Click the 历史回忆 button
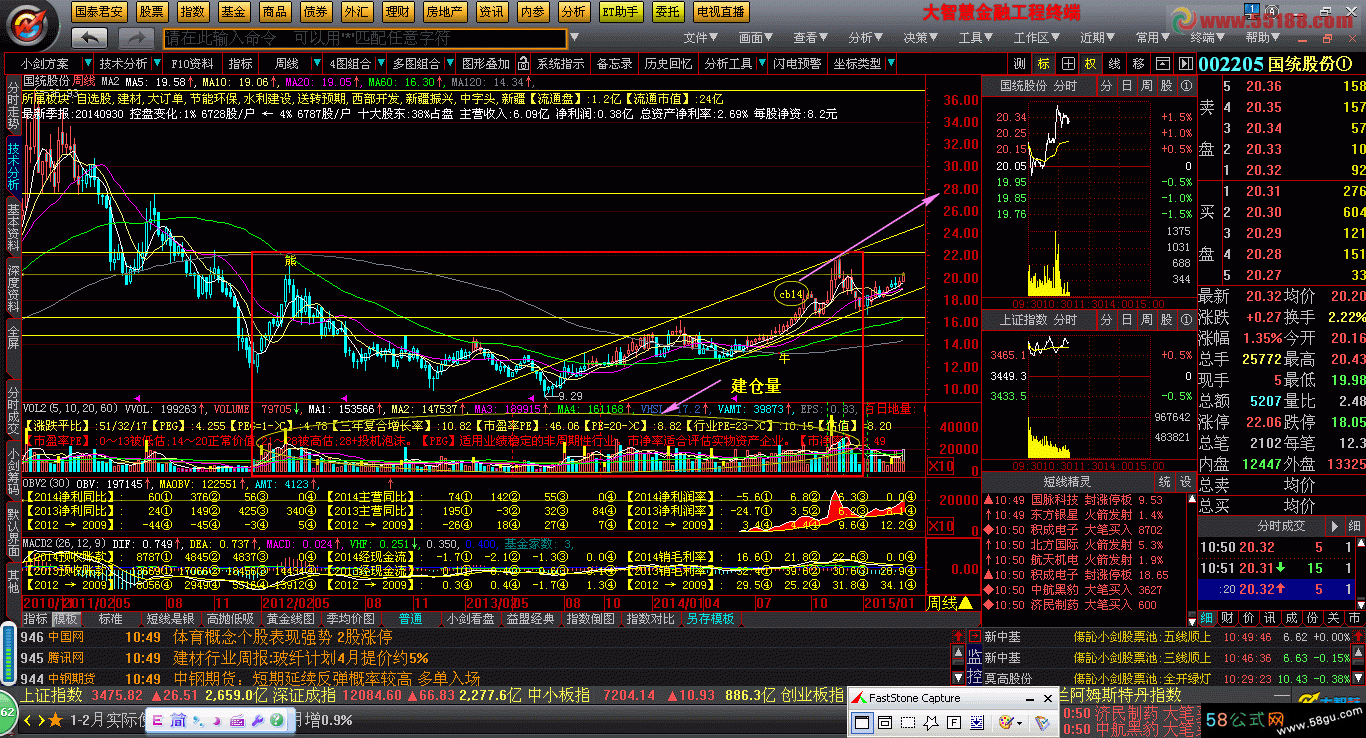 pyautogui.click(x=668, y=64)
